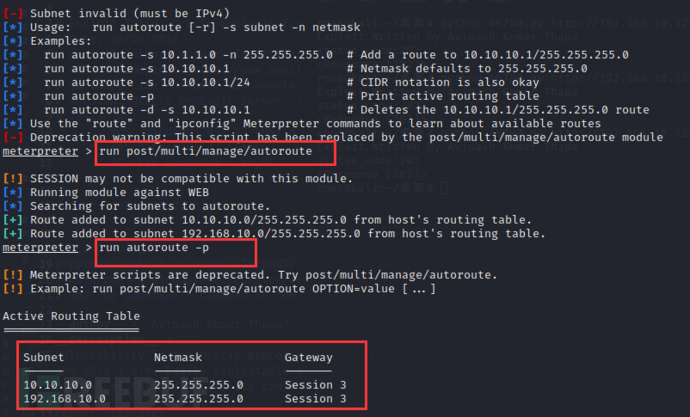Click the Subnet column header
Image resolution: width=690 pixels, height=417 pixels.
[44, 357]
